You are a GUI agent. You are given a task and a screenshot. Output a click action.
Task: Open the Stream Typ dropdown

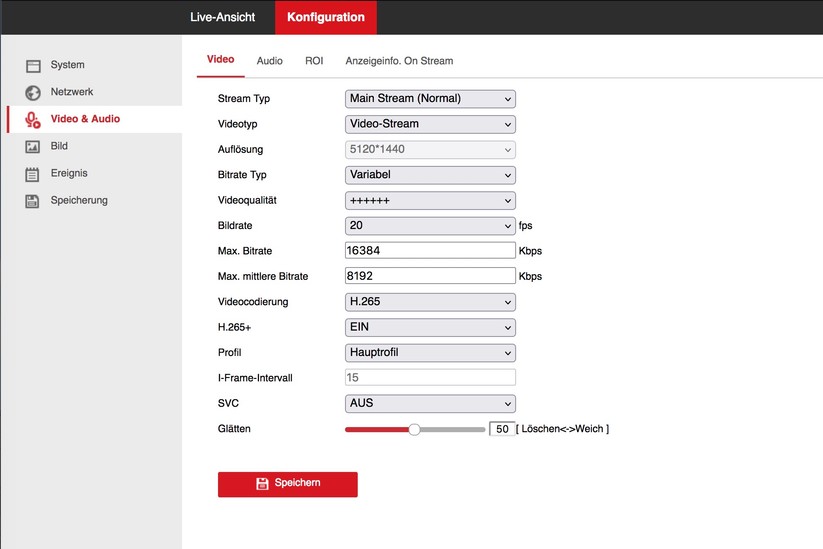tap(430, 99)
